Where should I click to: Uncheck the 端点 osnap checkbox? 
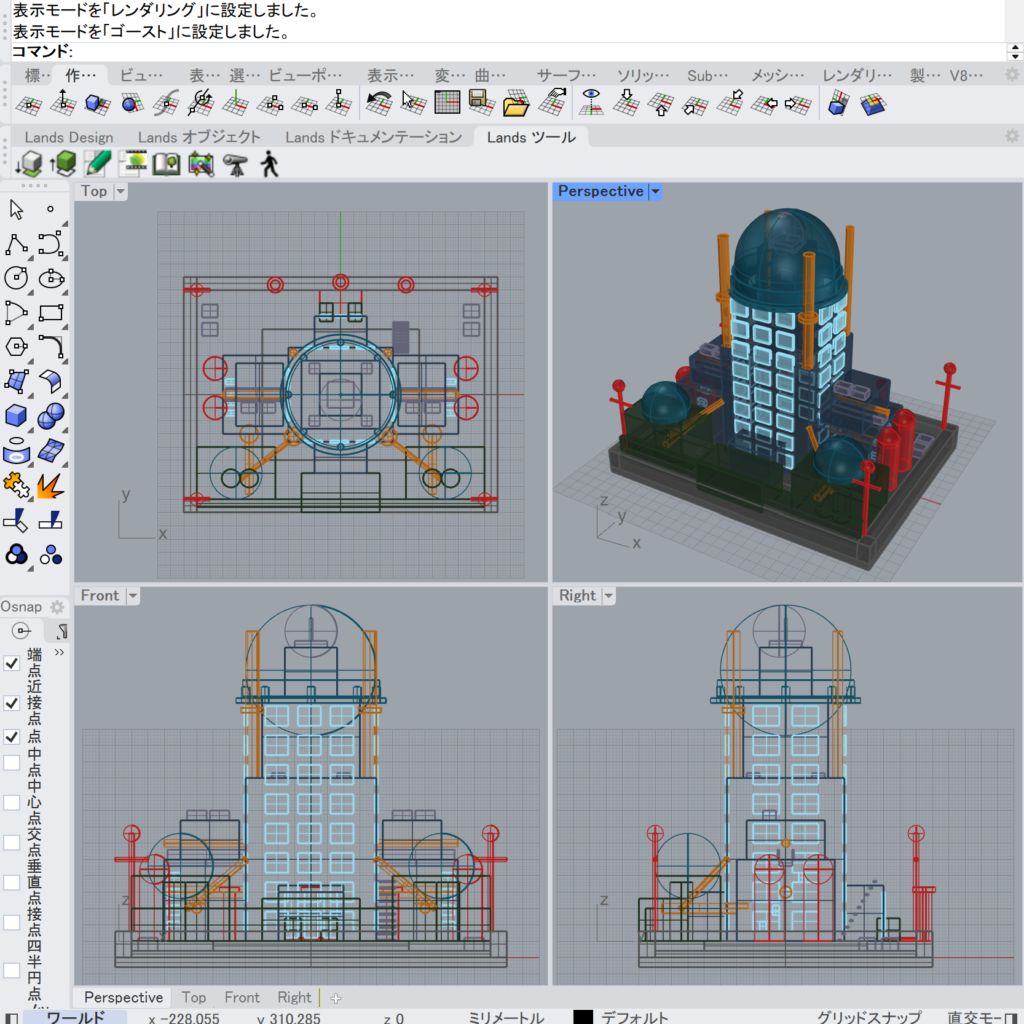tap(12, 663)
